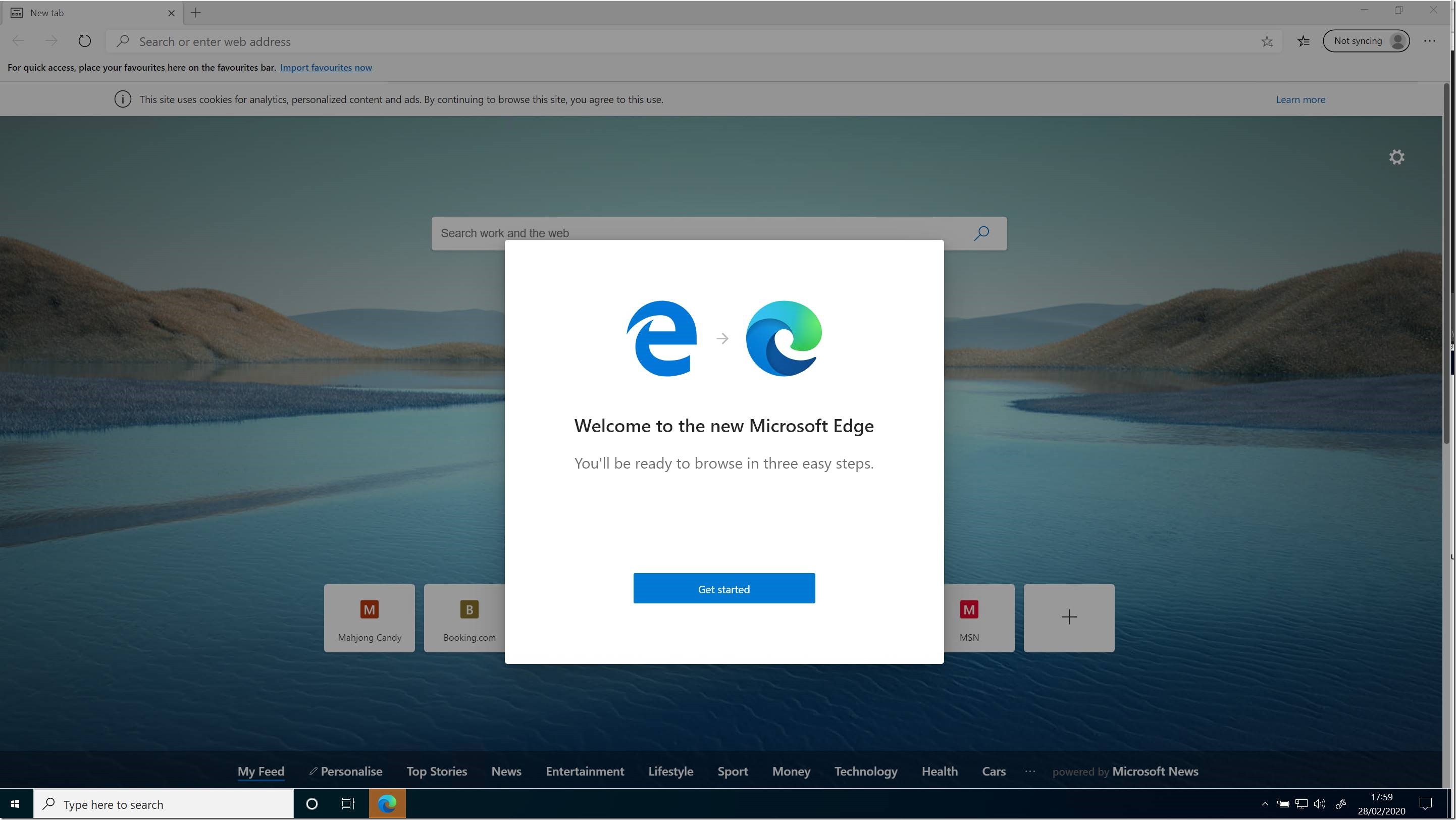Open Learn more cookie link
The height and width of the screenshot is (820, 1456).
(x=1300, y=99)
